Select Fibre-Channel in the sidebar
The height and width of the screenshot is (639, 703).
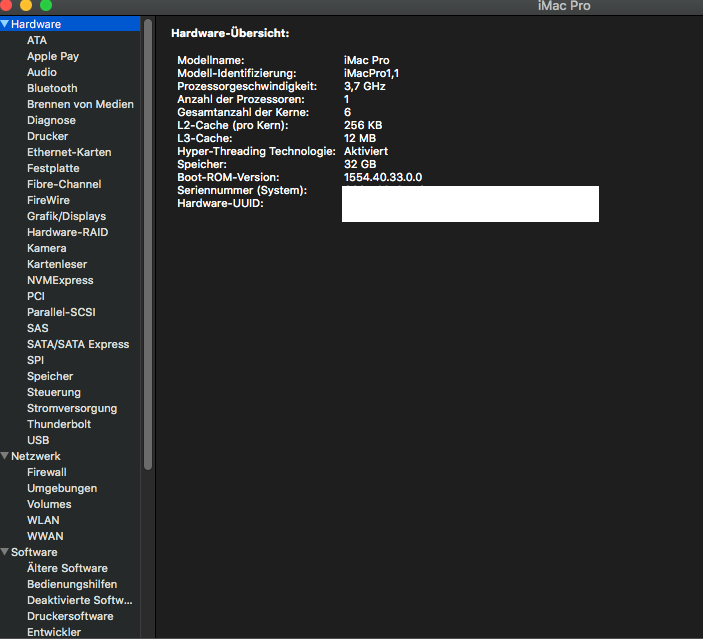(x=64, y=184)
